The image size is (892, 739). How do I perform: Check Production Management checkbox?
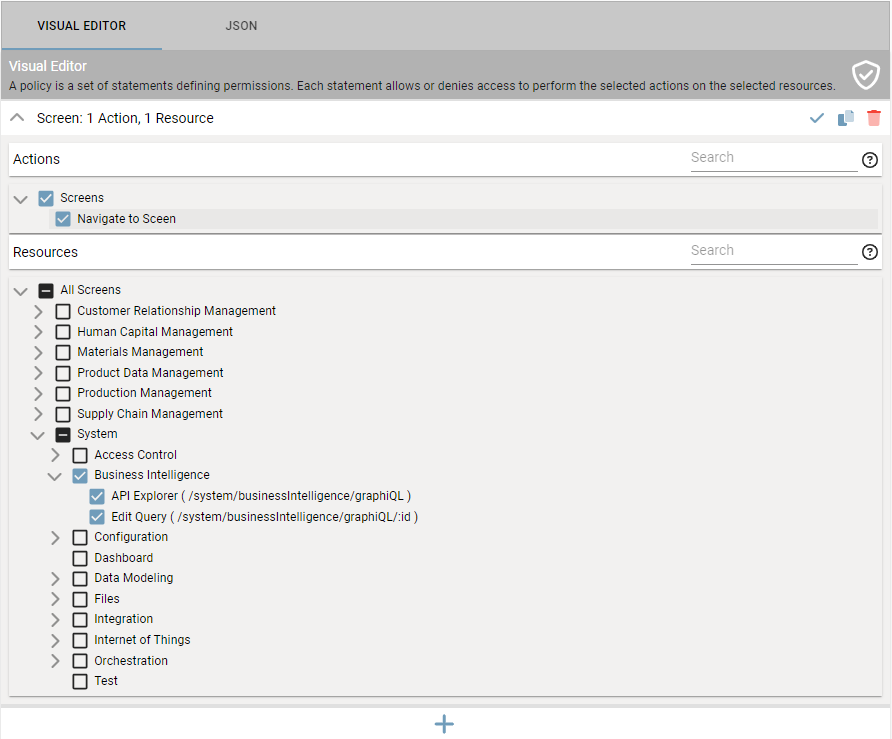63,394
